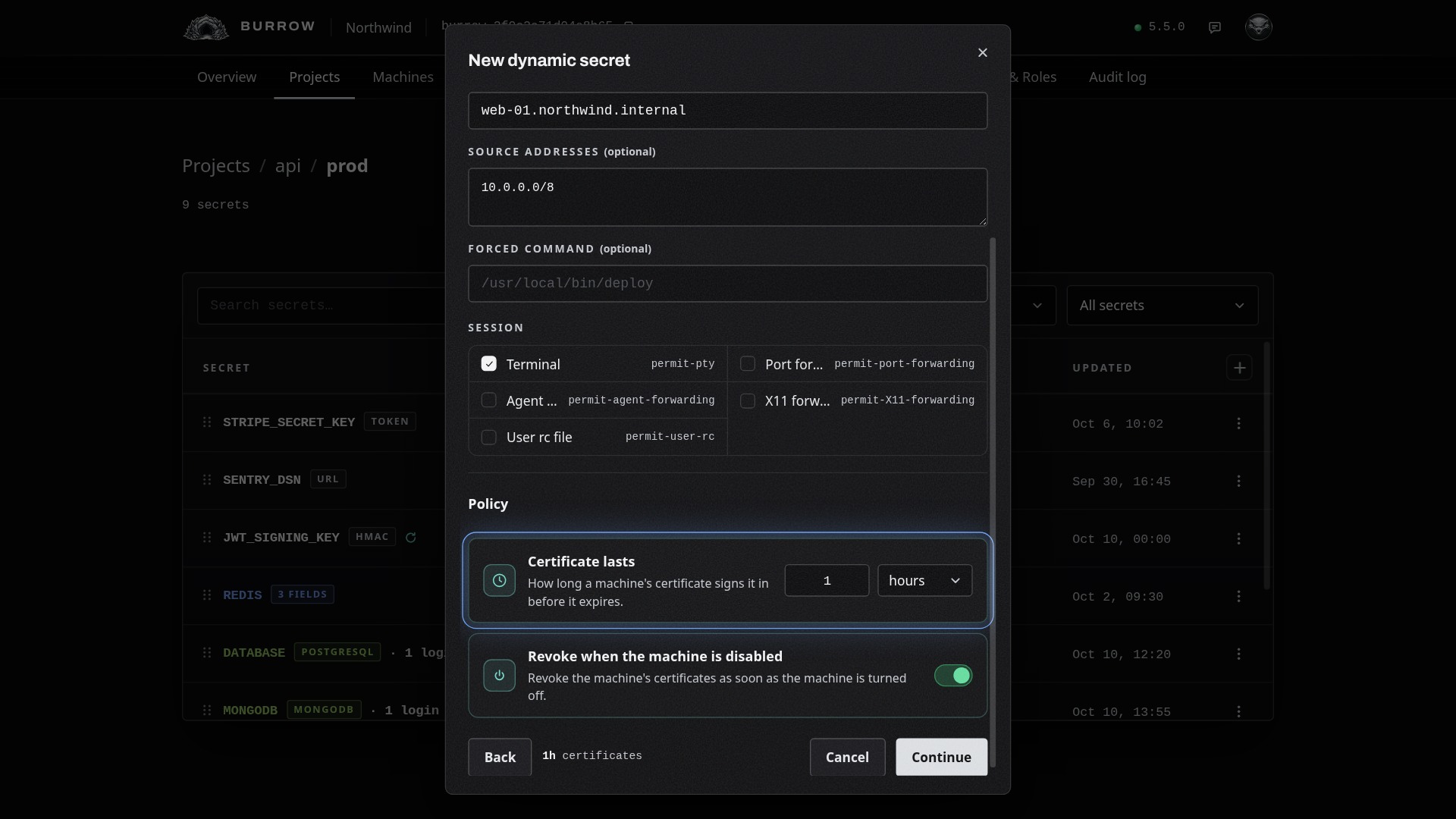Open the user avatar menu
Screen dimensions: 1456x819
1259,27
